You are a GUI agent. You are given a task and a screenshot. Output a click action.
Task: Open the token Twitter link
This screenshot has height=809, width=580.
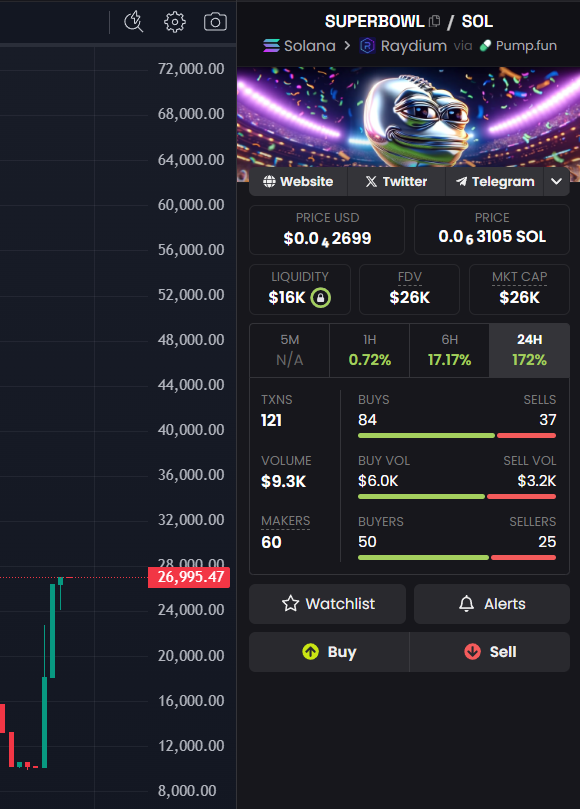coord(396,182)
